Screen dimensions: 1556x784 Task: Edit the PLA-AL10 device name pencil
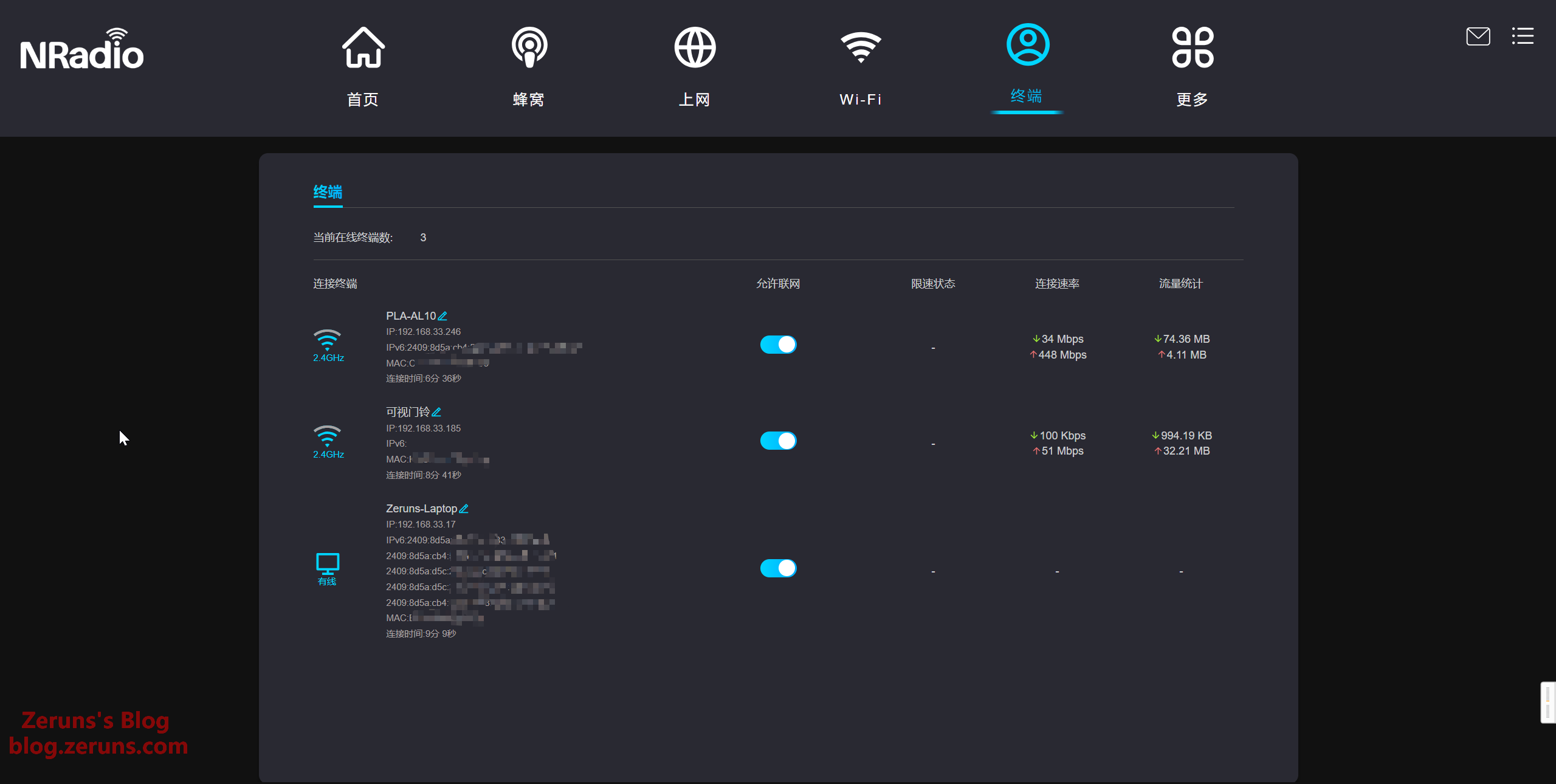point(442,316)
